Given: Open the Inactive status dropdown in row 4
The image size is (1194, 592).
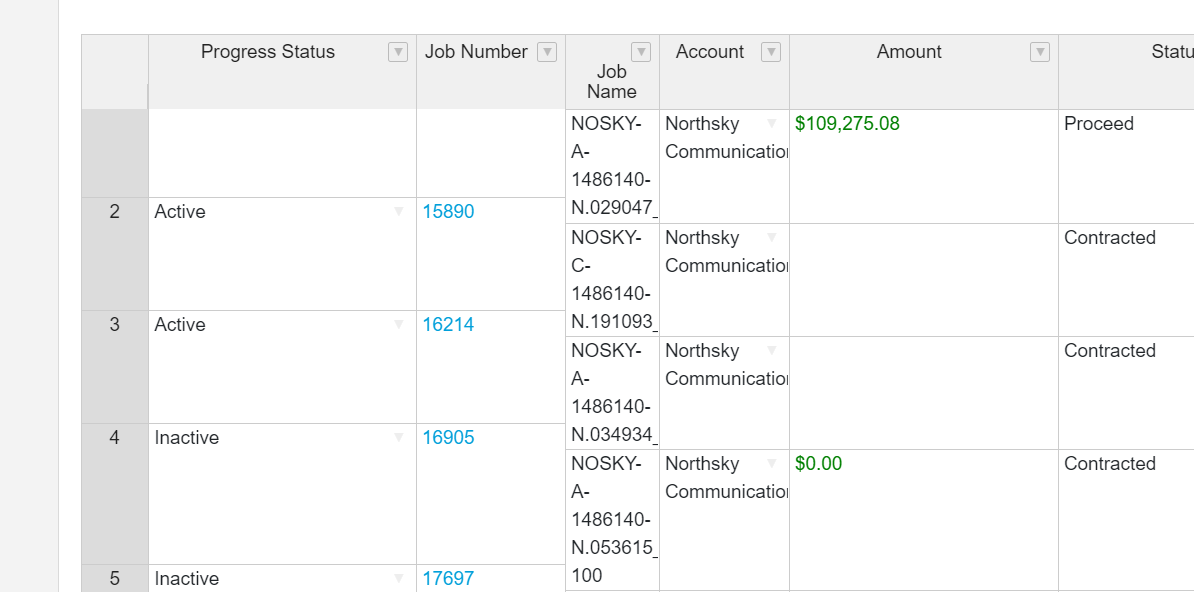Looking at the screenshot, I should click(399, 438).
